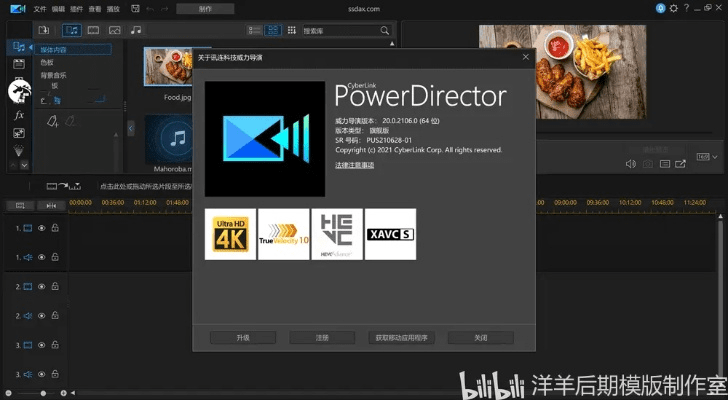
Task: Open the Particle Room icon
Action: click(19, 150)
